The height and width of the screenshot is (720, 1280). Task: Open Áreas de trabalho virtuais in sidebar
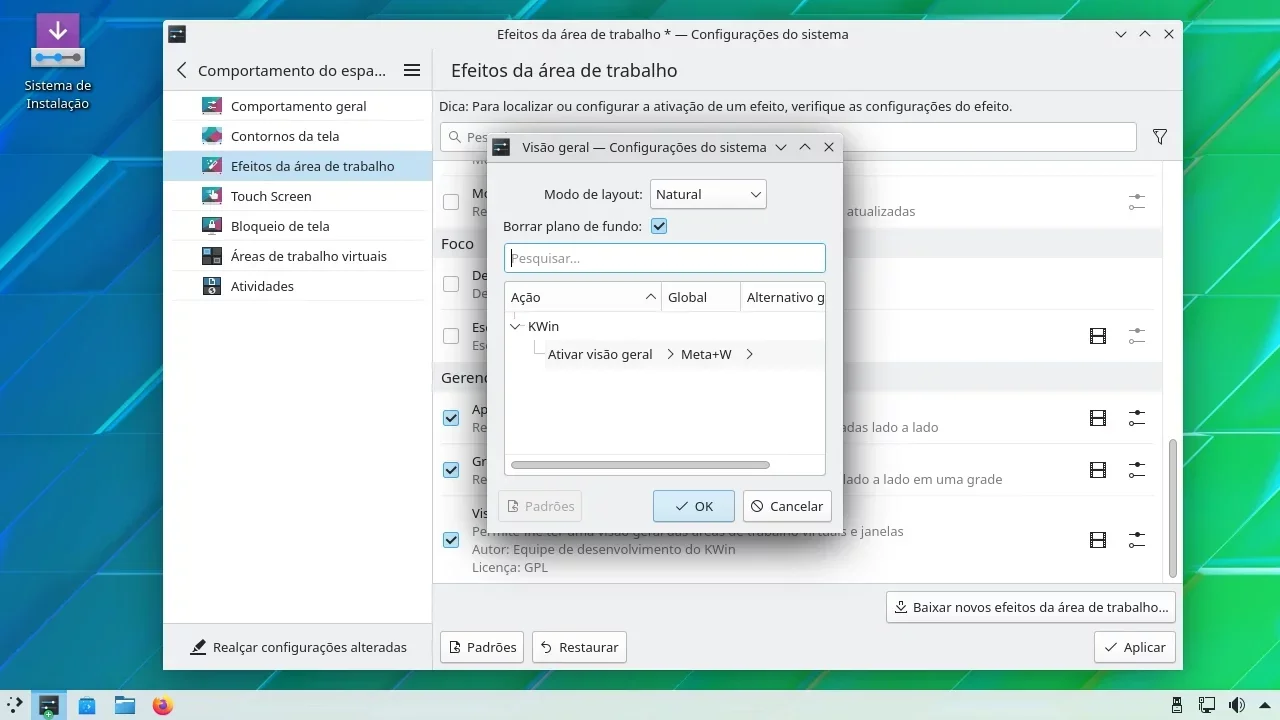pyautogui.click(x=298, y=256)
